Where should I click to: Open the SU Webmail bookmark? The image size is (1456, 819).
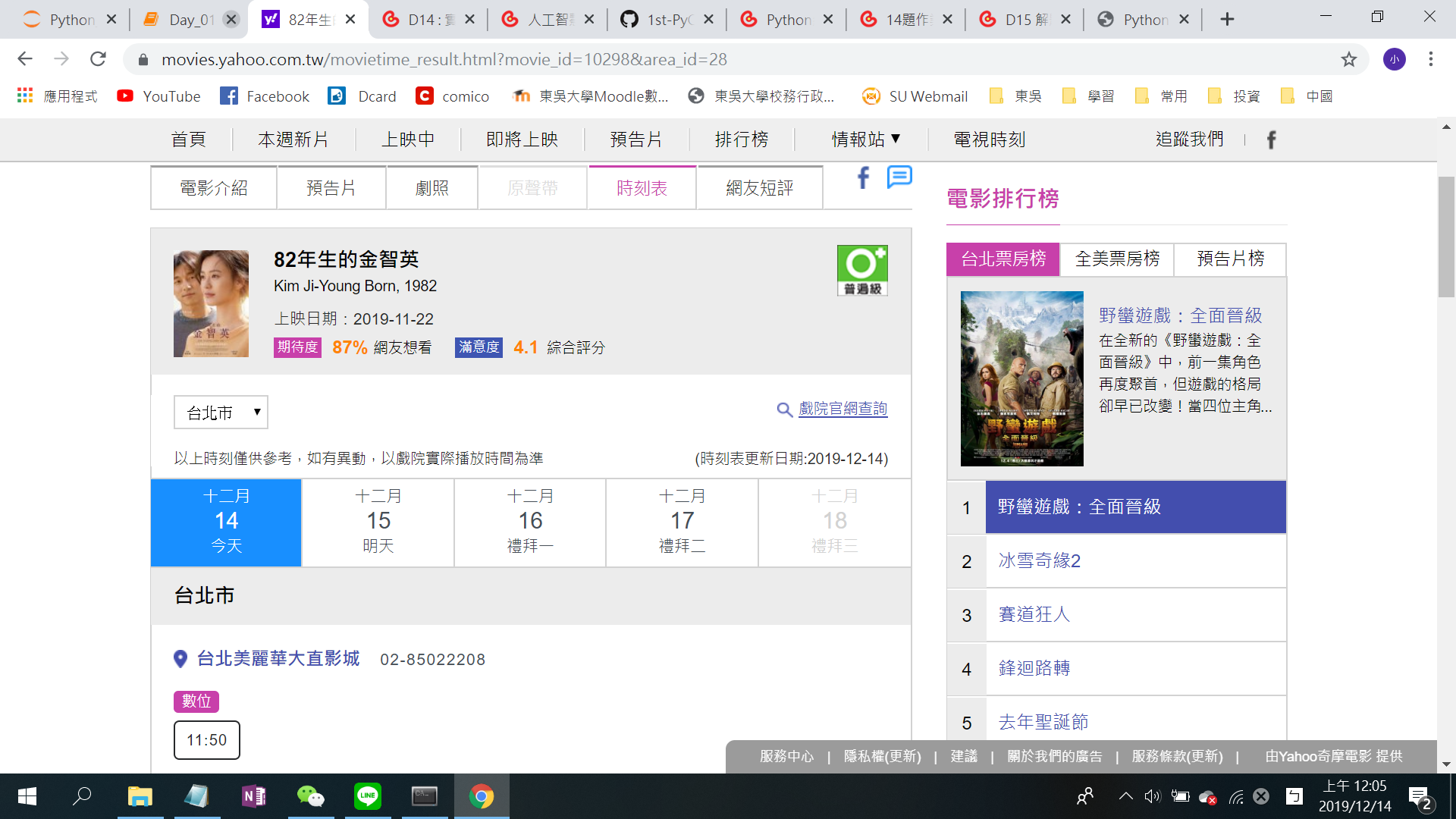tap(915, 96)
